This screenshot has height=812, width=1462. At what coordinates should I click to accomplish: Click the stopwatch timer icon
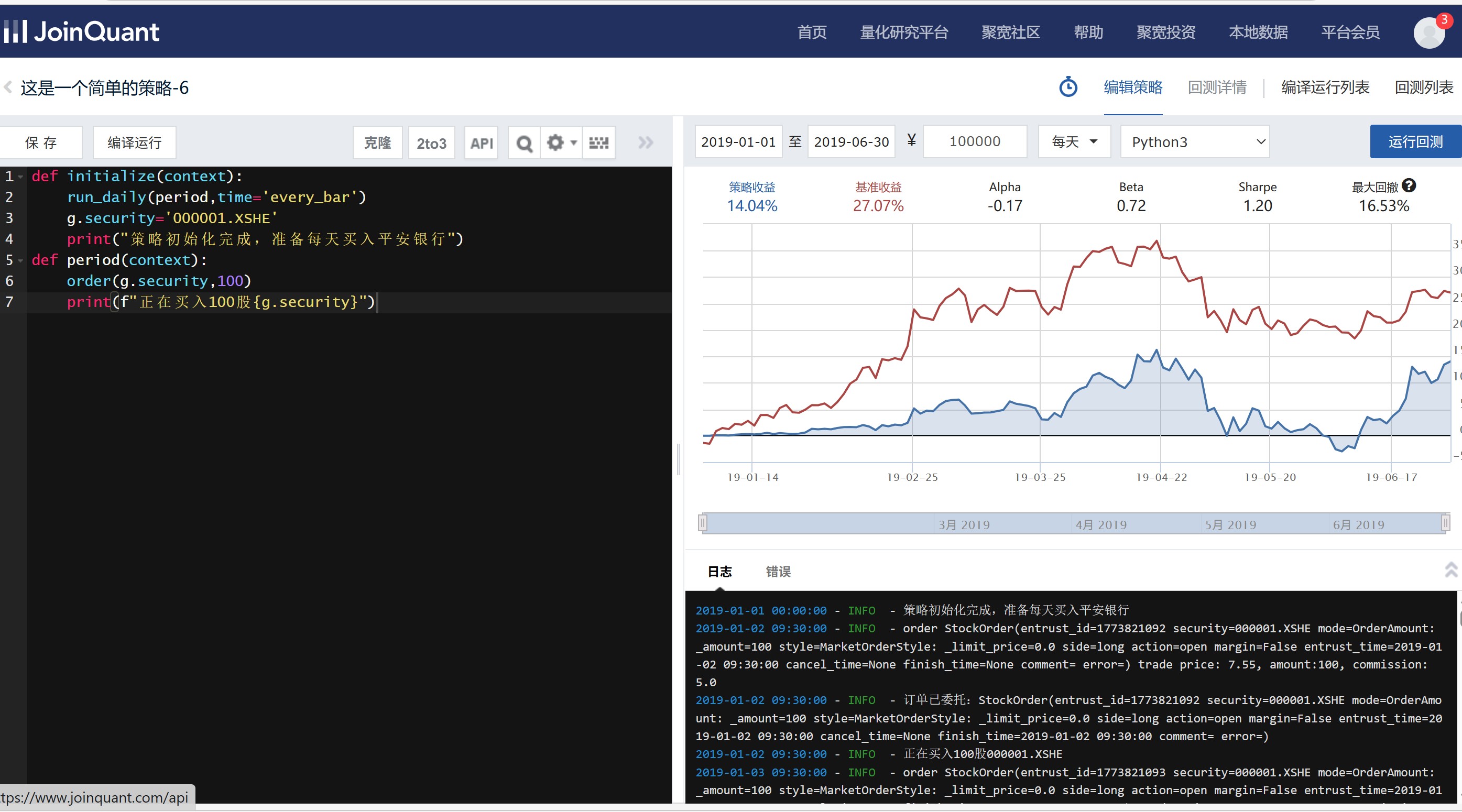(x=1068, y=87)
